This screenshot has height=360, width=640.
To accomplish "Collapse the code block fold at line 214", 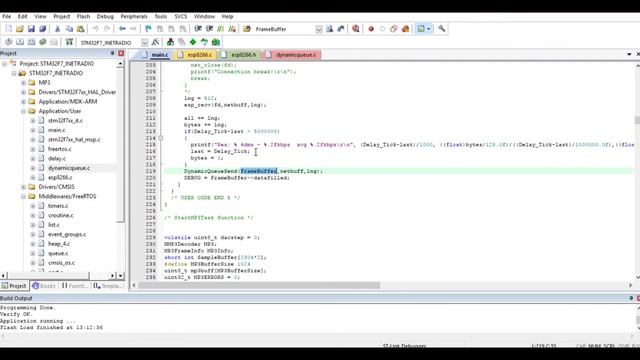I will pyautogui.click(x=161, y=138).
